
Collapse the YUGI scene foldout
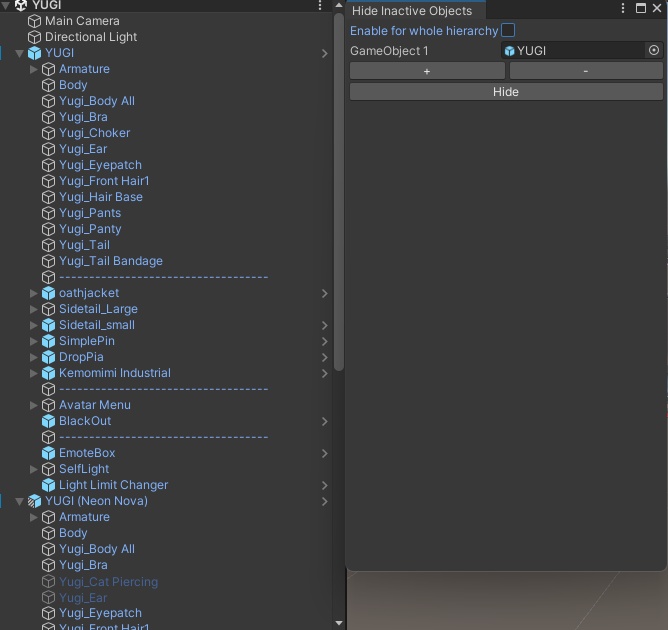[x=6, y=5]
